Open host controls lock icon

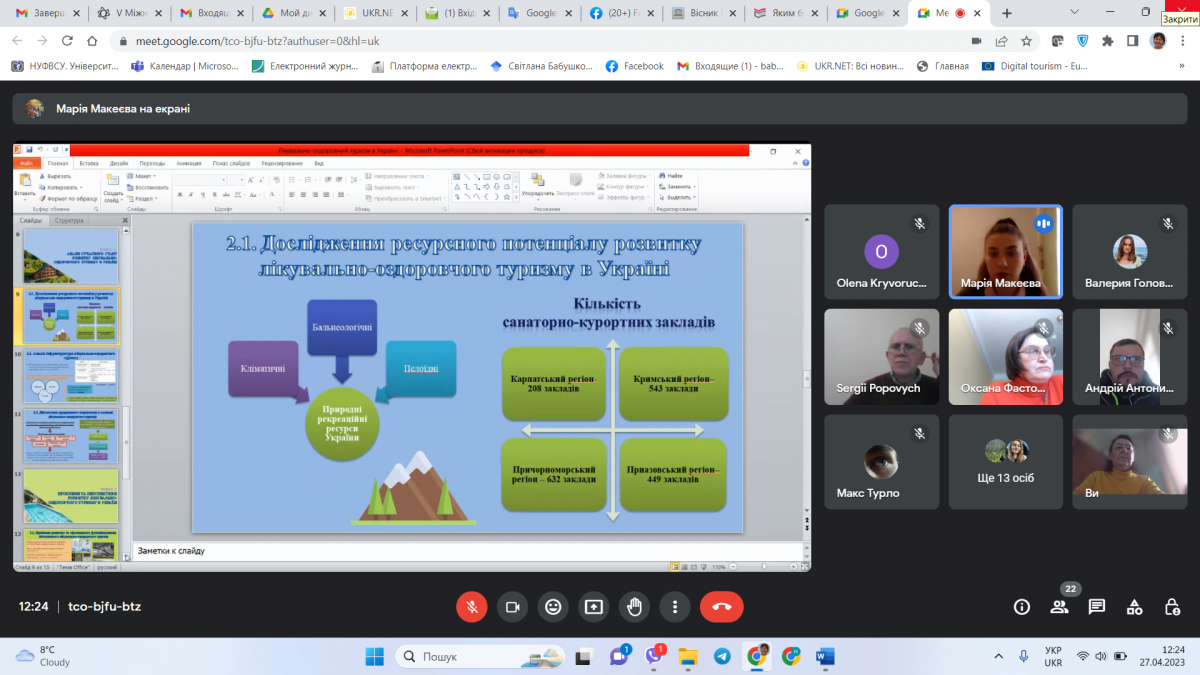(x=1173, y=606)
